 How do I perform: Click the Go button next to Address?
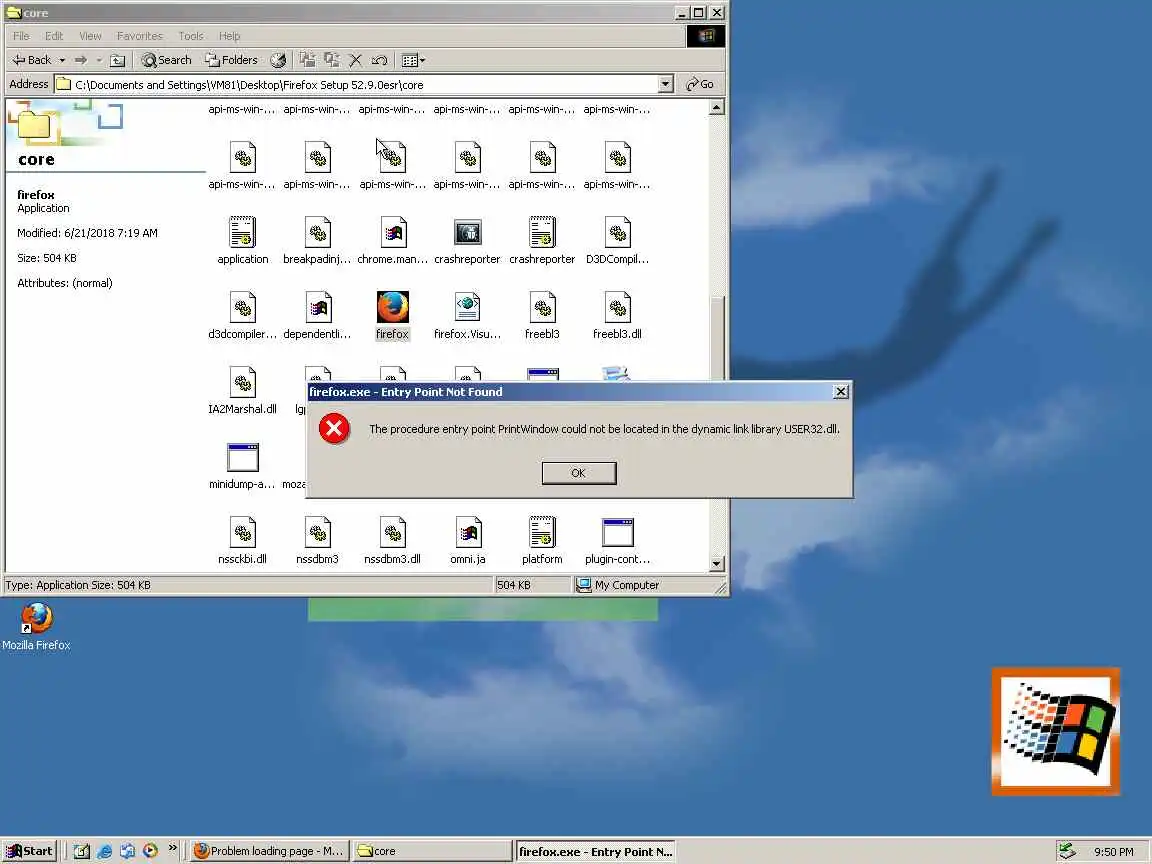click(x=699, y=84)
